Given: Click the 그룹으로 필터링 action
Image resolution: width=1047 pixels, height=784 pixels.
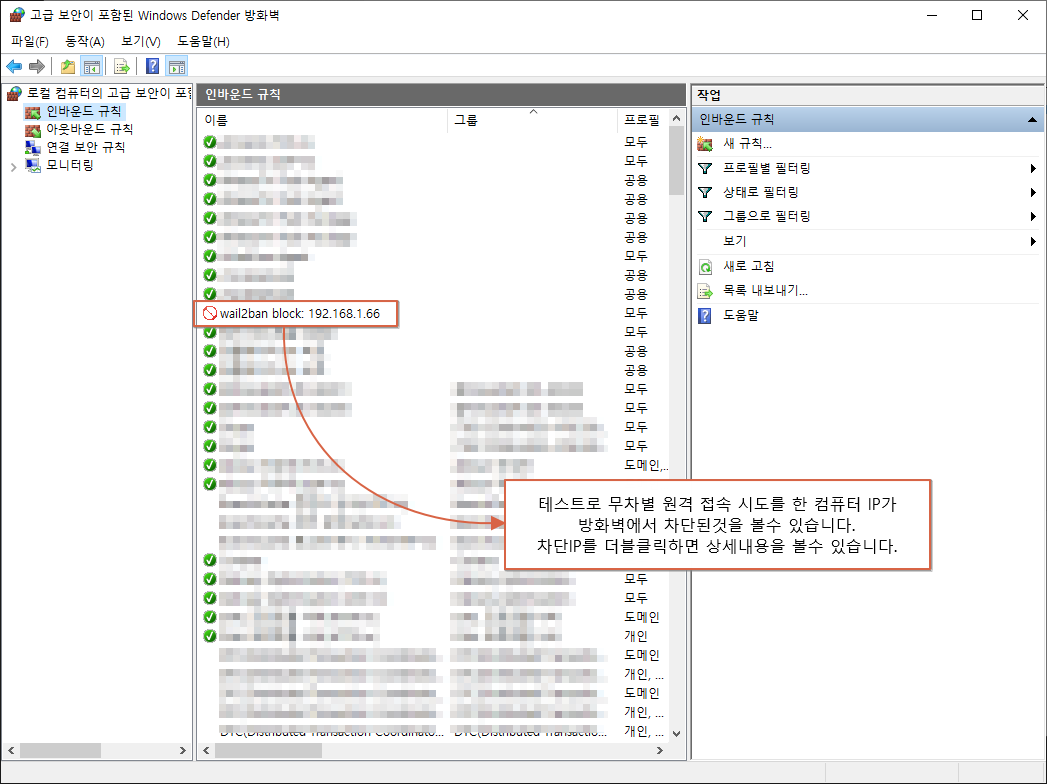Looking at the screenshot, I should 767,216.
